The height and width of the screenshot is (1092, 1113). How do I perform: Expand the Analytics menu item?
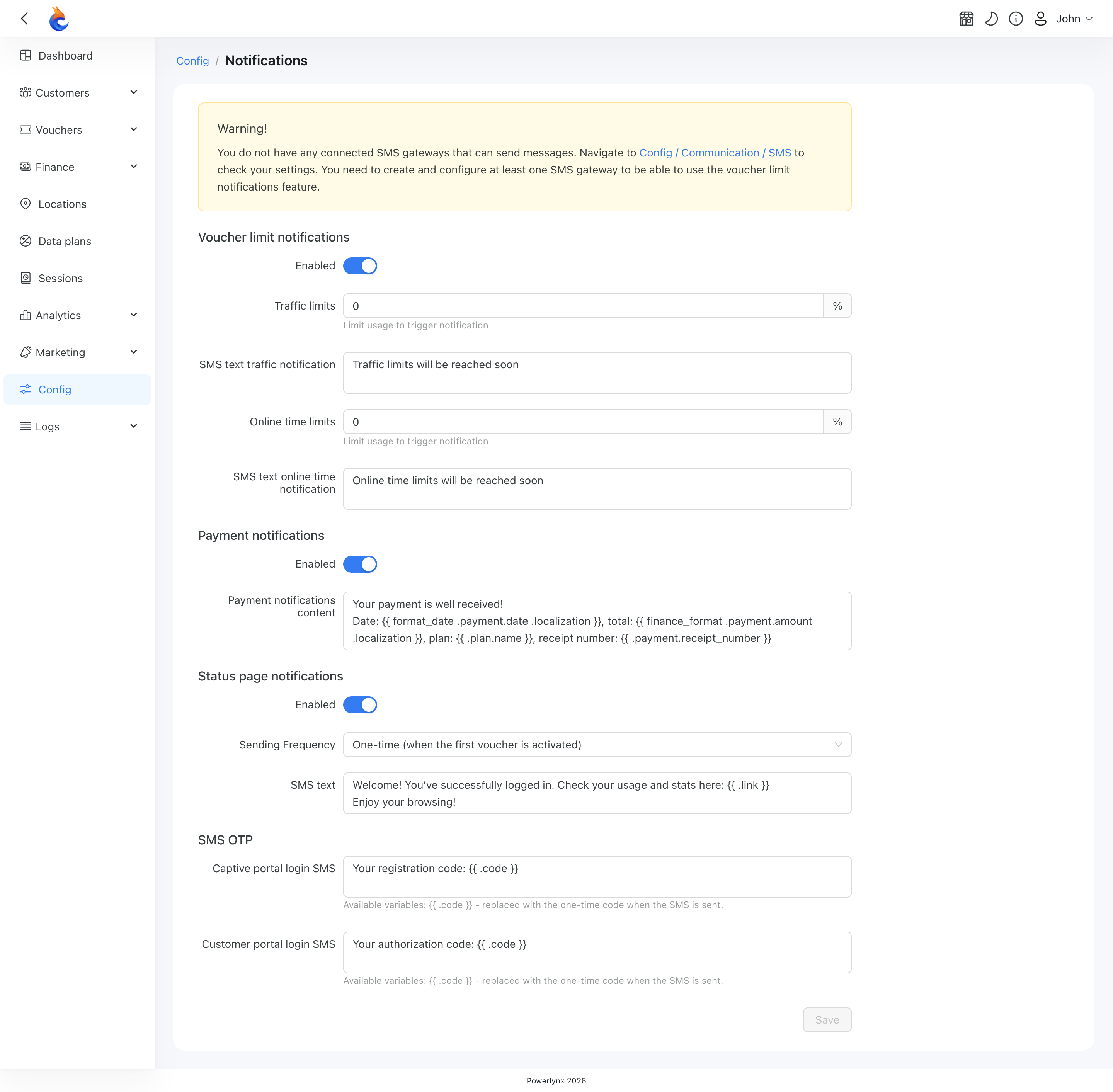tap(77, 315)
